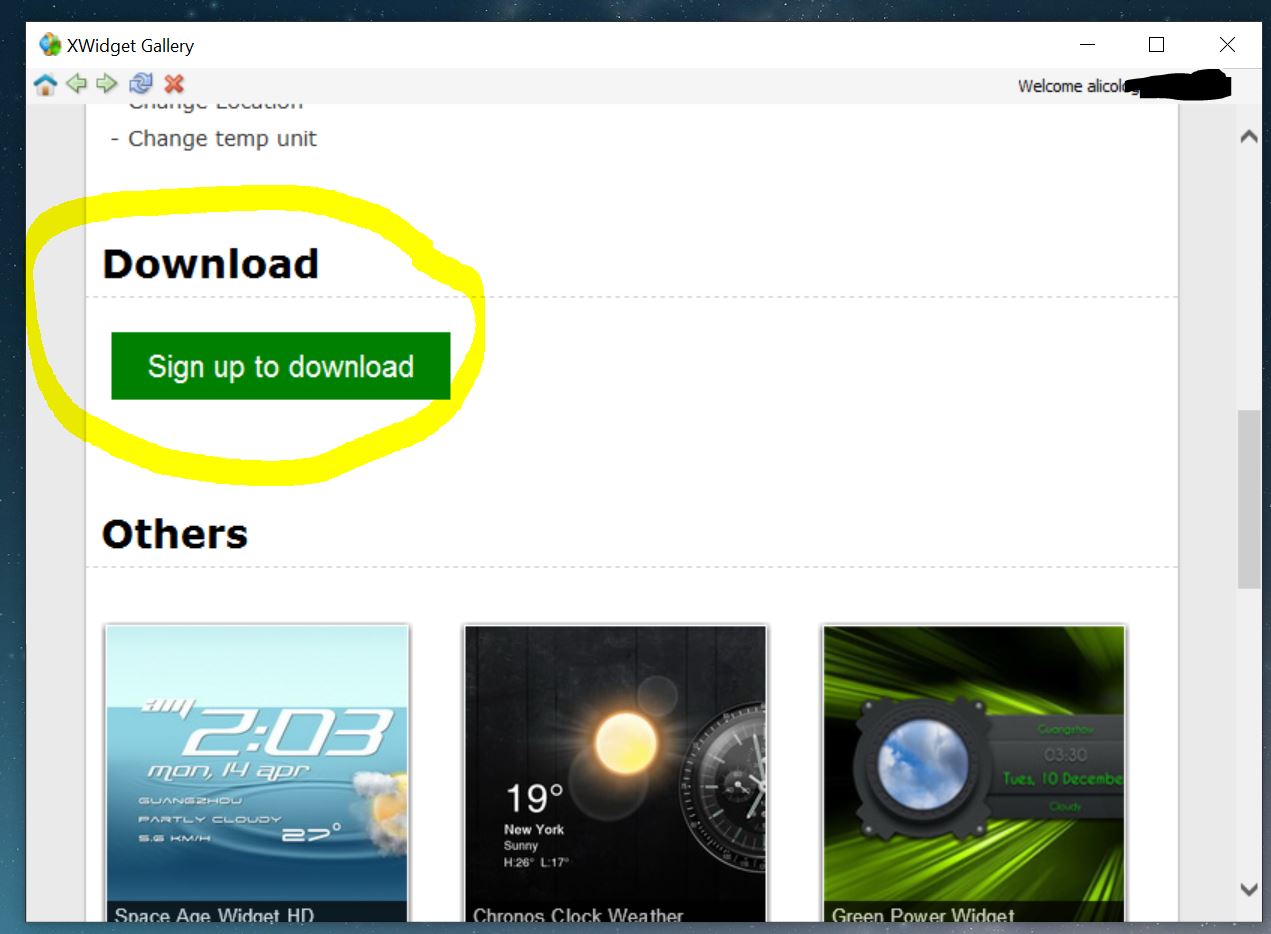Screen dimensions: 1271x934
Task: Click the XWidget Gallery title bar logo
Action: click(50, 45)
